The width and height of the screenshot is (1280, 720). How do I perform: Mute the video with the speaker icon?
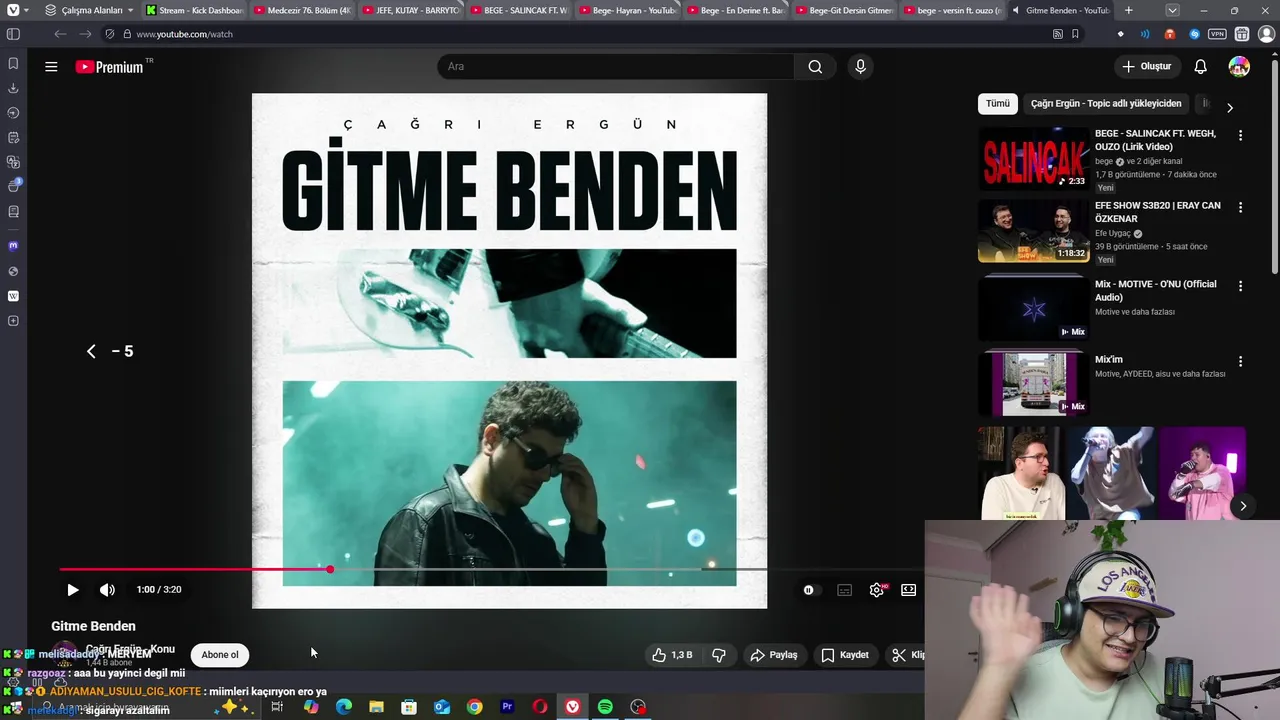pos(107,590)
